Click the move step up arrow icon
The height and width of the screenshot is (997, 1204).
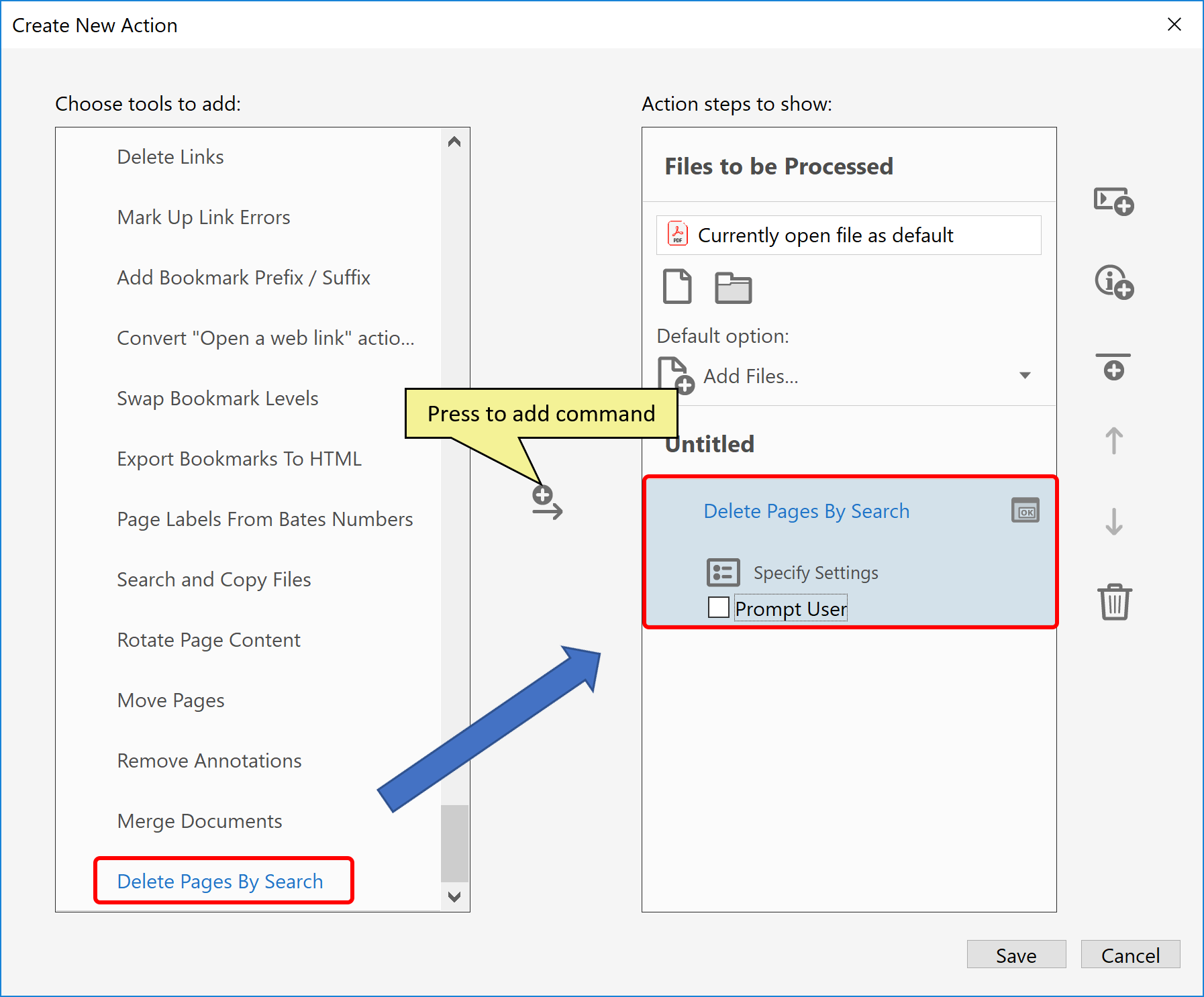(x=1113, y=441)
